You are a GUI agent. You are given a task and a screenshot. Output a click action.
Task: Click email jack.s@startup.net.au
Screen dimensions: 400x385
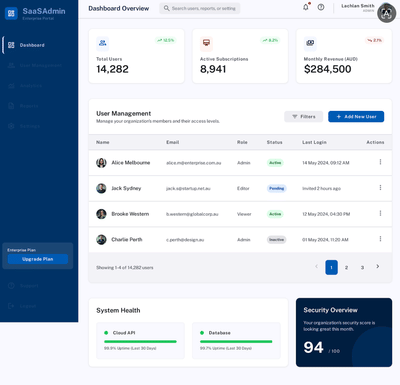click(x=188, y=189)
